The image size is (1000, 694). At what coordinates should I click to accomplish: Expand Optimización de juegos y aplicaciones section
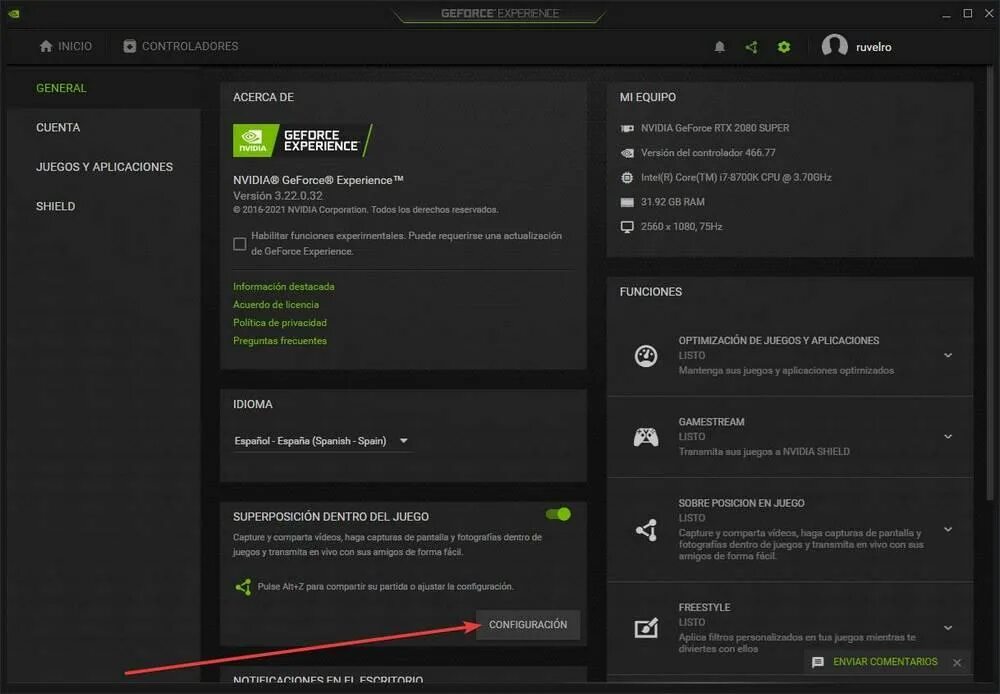pyautogui.click(x=948, y=355)
